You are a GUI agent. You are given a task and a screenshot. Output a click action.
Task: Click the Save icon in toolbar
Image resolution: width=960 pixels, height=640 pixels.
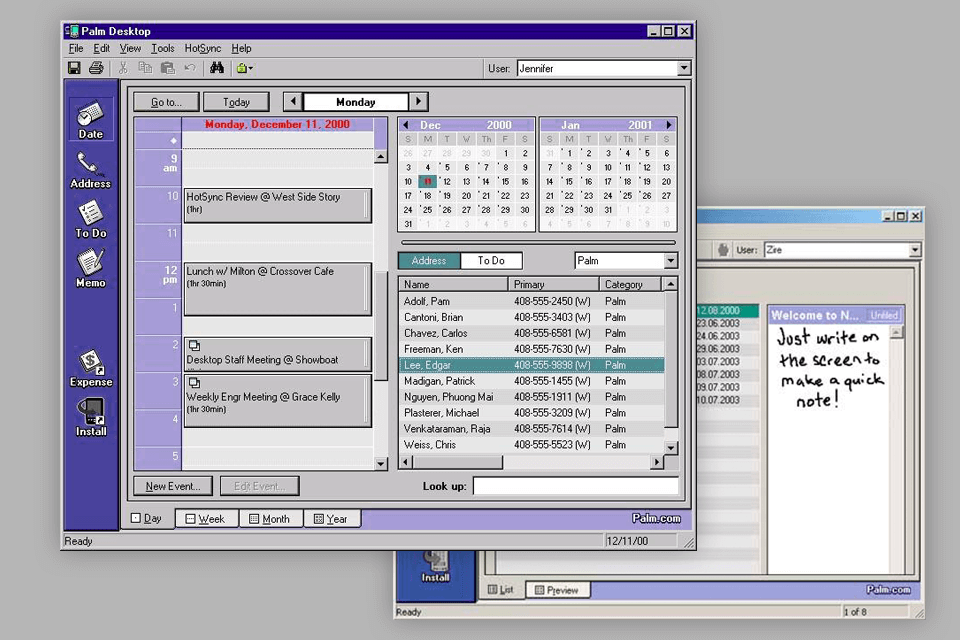click(74, 68)
